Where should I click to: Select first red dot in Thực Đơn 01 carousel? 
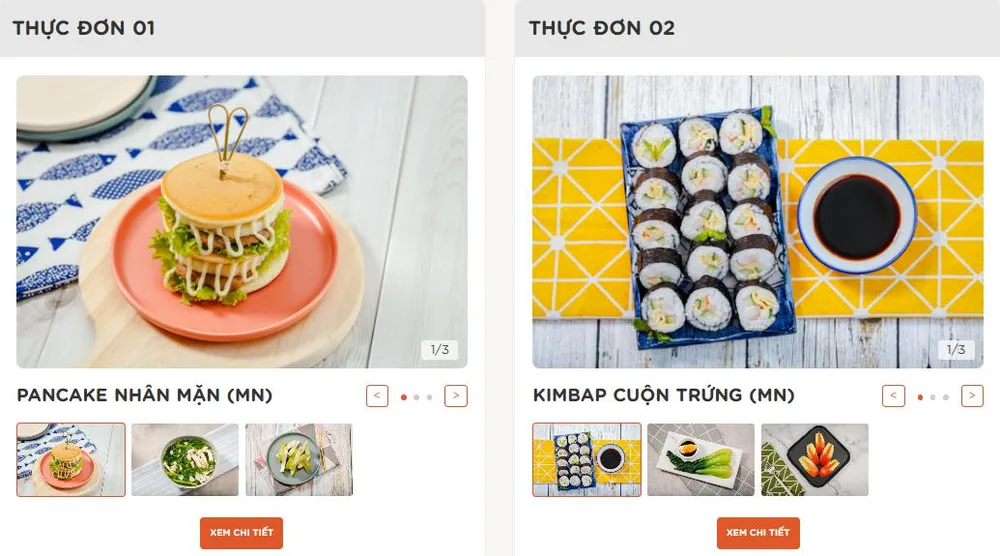tap(404, 397)
